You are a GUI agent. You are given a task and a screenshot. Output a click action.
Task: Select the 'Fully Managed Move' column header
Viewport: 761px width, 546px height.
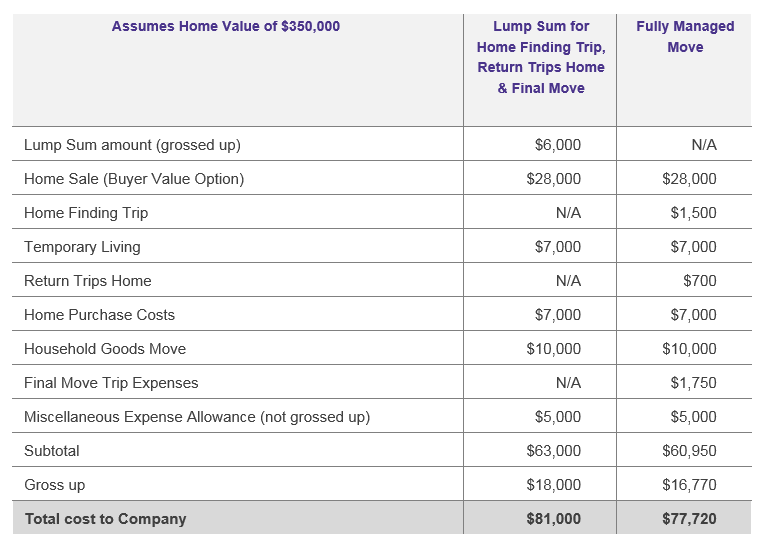tap(685, 37)
